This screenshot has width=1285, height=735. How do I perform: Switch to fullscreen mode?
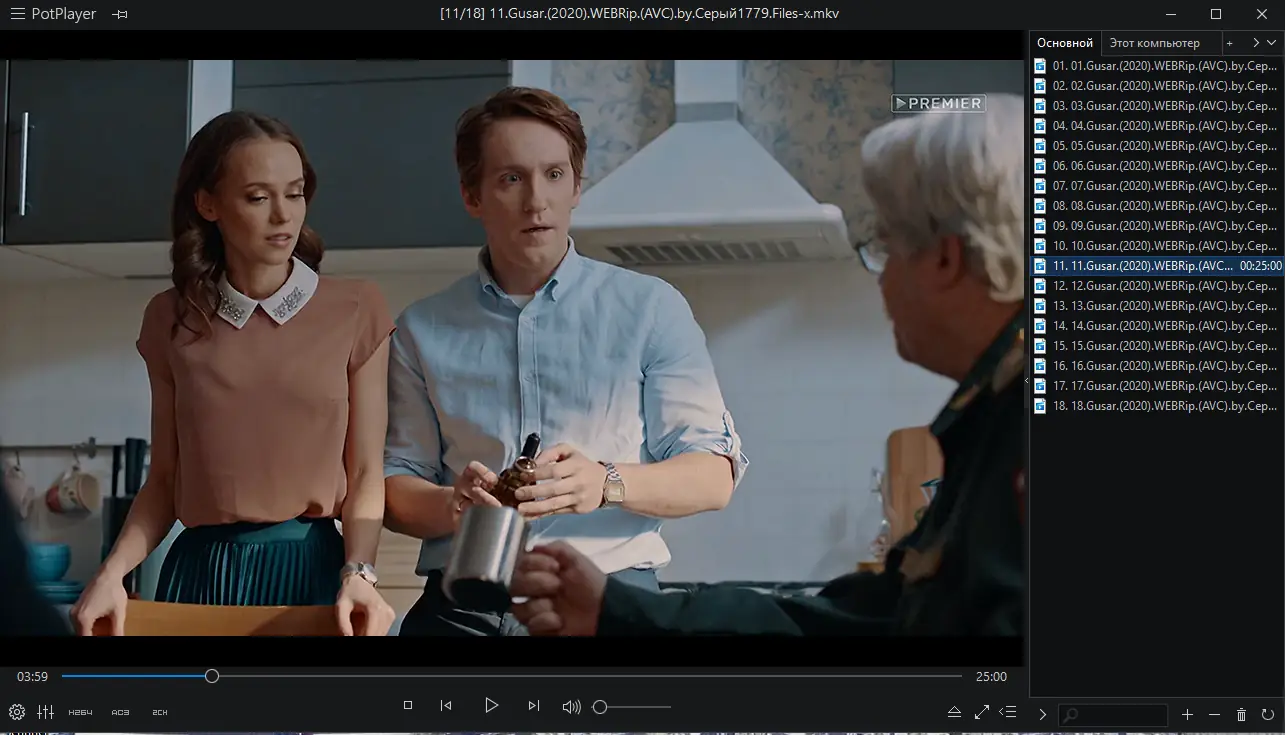click(982, 712)
